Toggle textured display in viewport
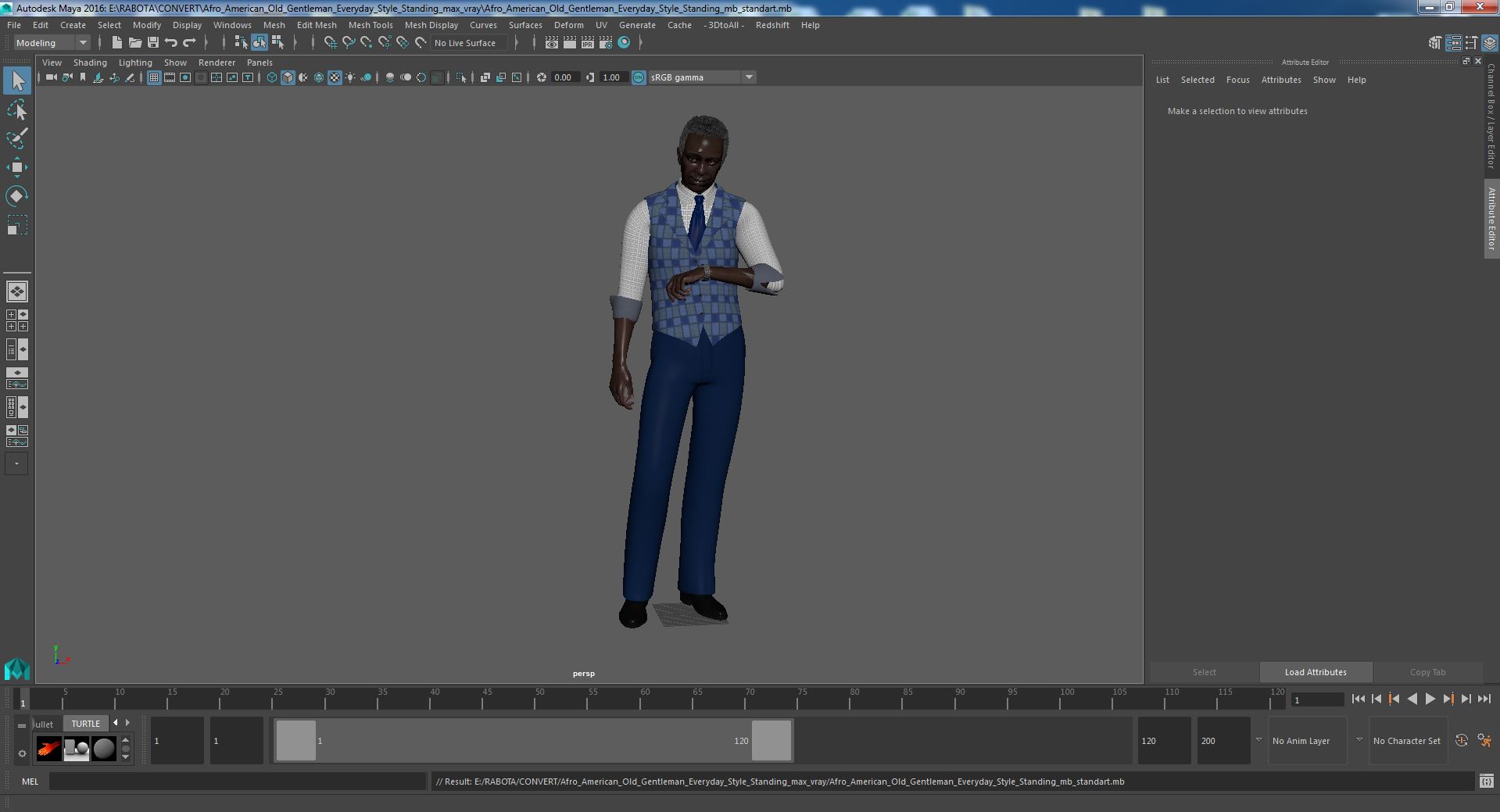Image resolution: width=1500 pixels, height=812 pixels. click(x=335, y=77)
